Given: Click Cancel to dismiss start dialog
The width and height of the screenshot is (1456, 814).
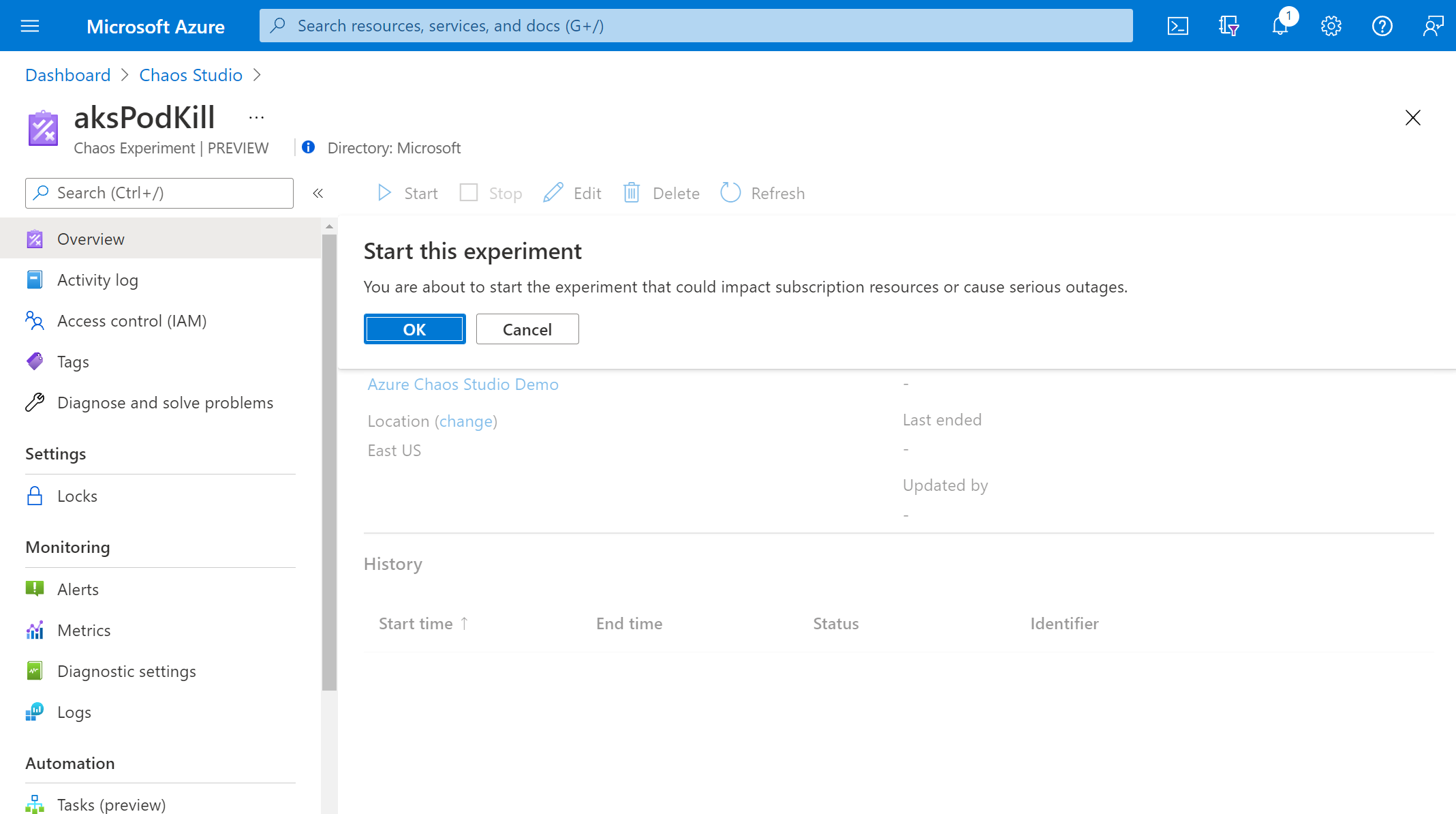Looking at the screenshot, I should click(x=527, y=328).
